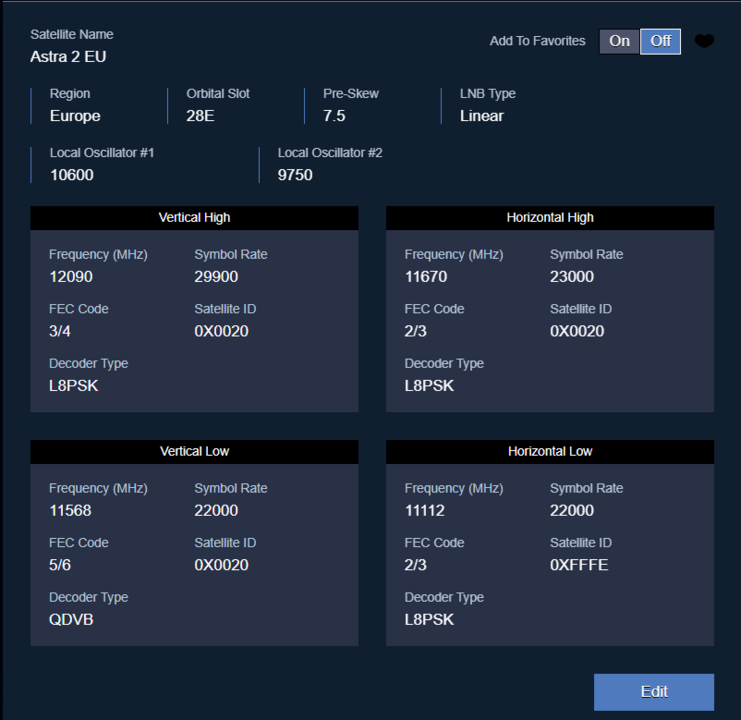Image resolution: width=741 pixels, height=720 pixels.
Task: Click the LNB Type value Linear
Action: (481, 116)
